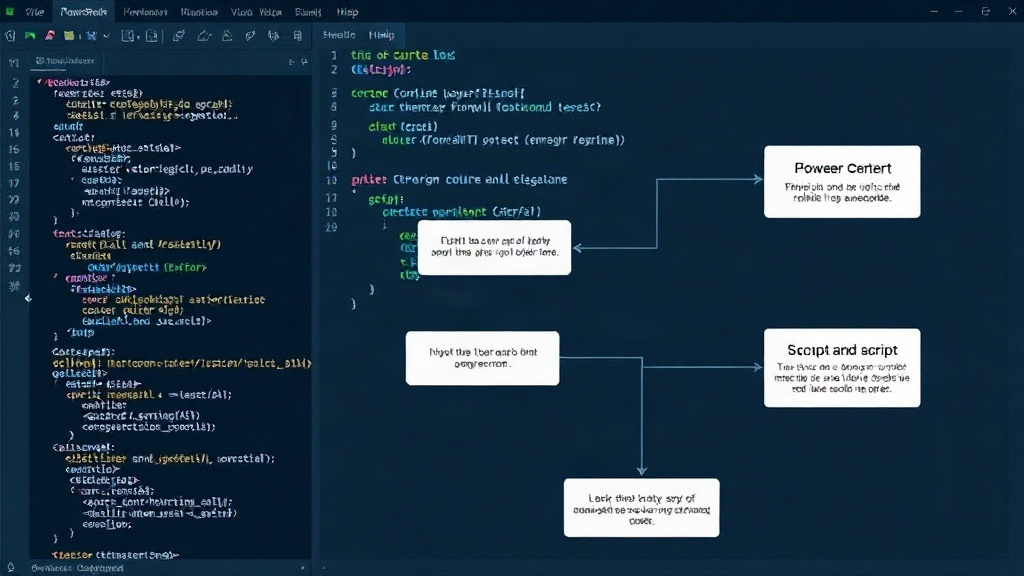
Task: Click the bell icon in the status bar
Action: 11,568
